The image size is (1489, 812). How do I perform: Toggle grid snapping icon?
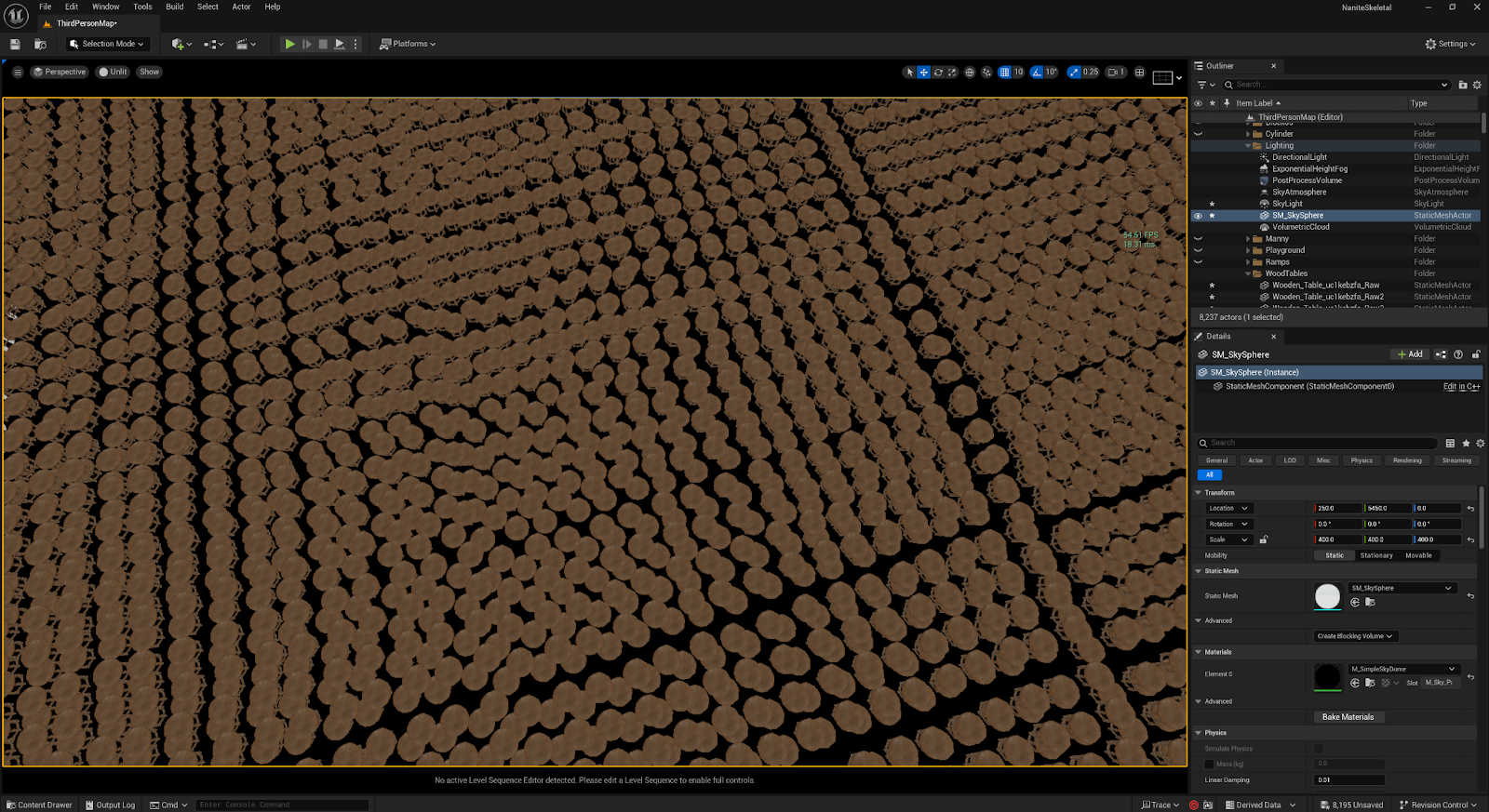[1004, 72]
